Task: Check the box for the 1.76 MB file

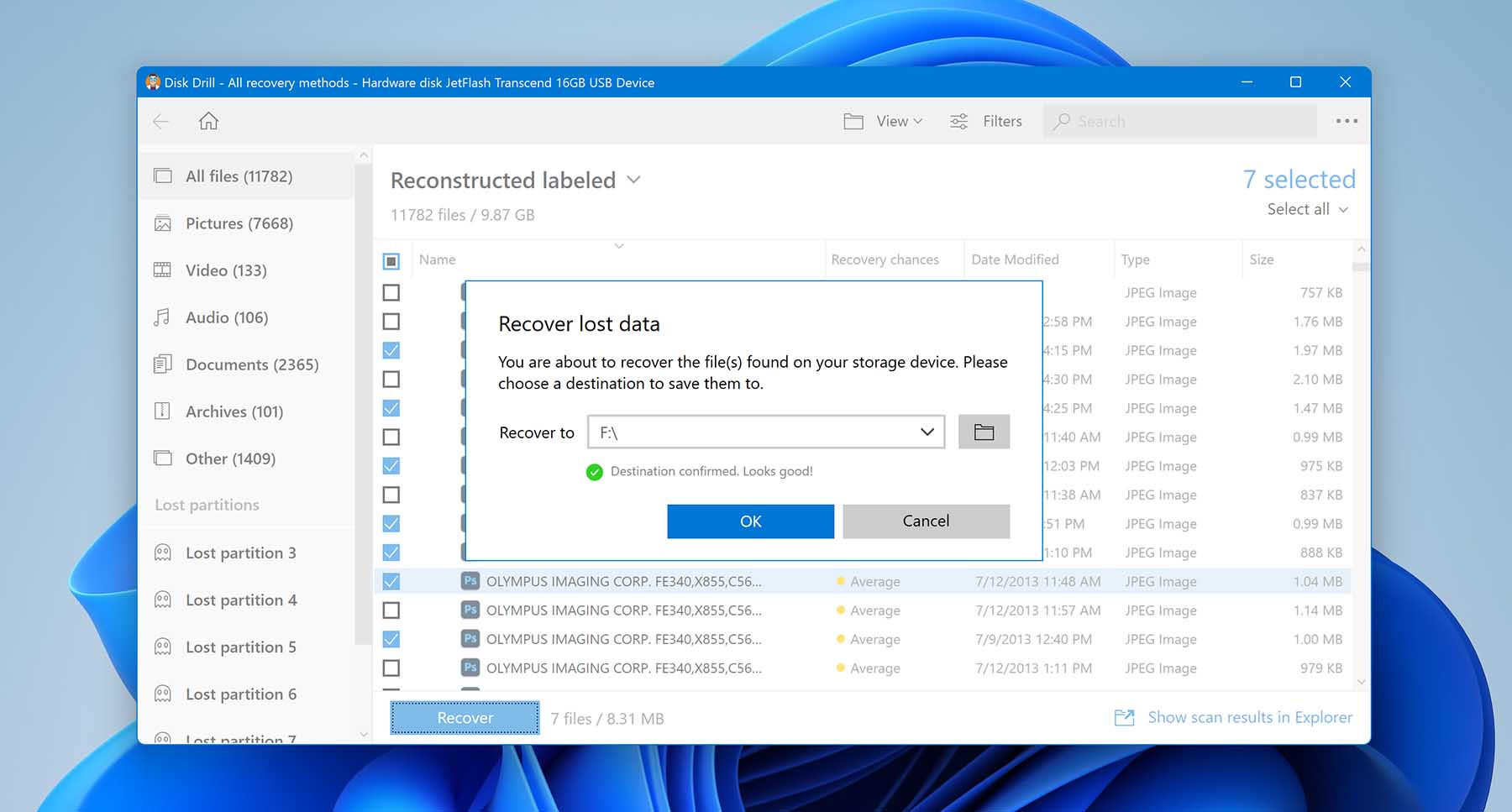Action: (391, 322)
